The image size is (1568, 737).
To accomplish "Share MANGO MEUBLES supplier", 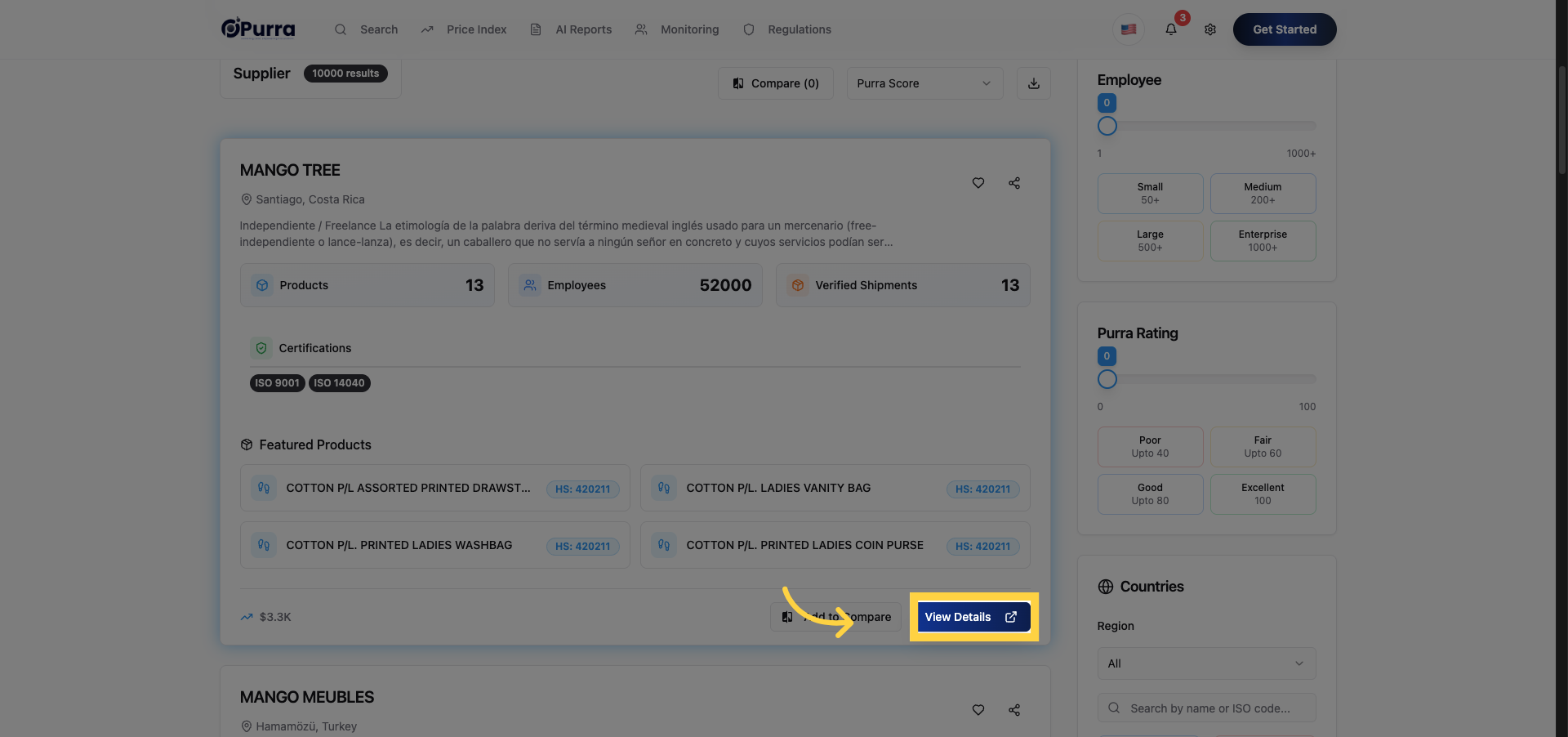I will (1014, 710).
